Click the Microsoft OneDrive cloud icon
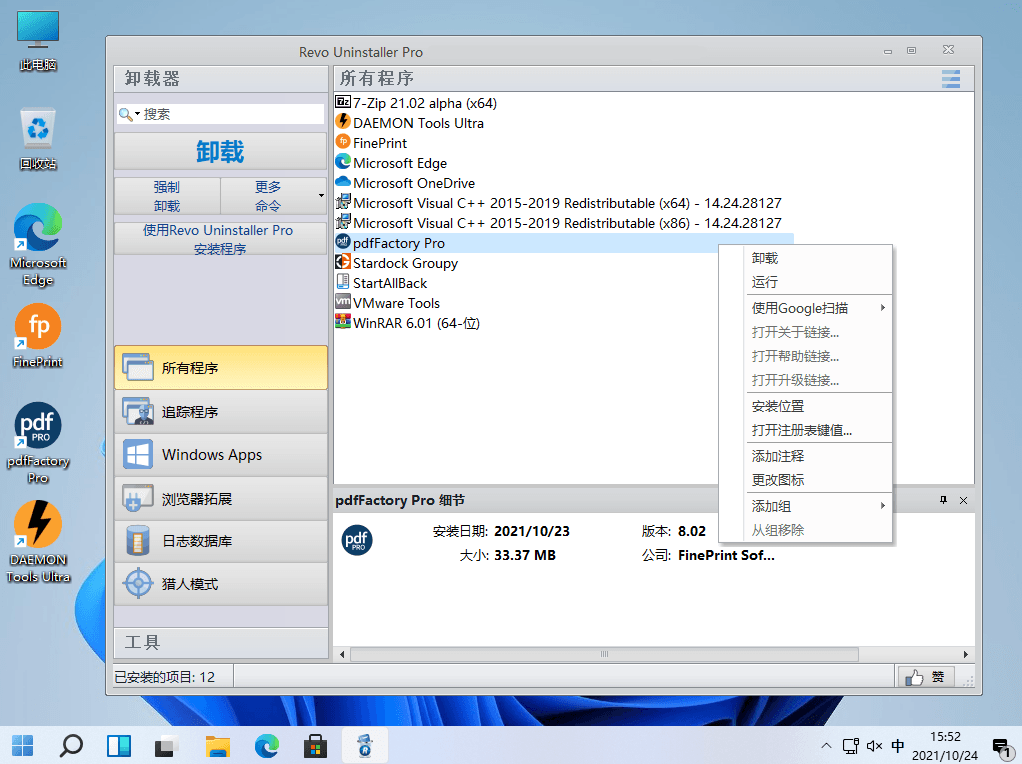This screenshot has width=1022, height=764. point(343,182)
